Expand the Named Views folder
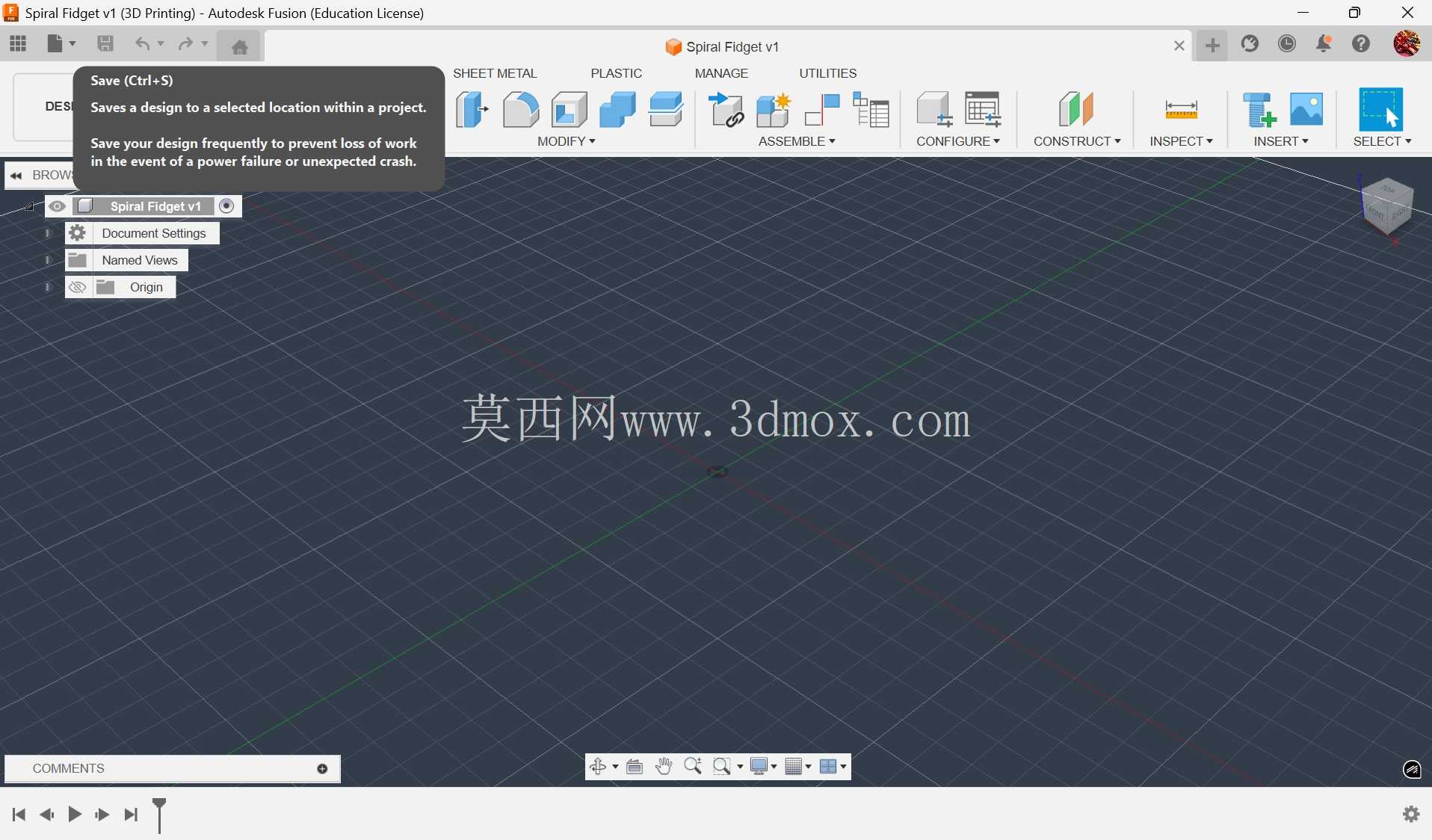This screenshot has height=840, width=1432. pos(48,261)
